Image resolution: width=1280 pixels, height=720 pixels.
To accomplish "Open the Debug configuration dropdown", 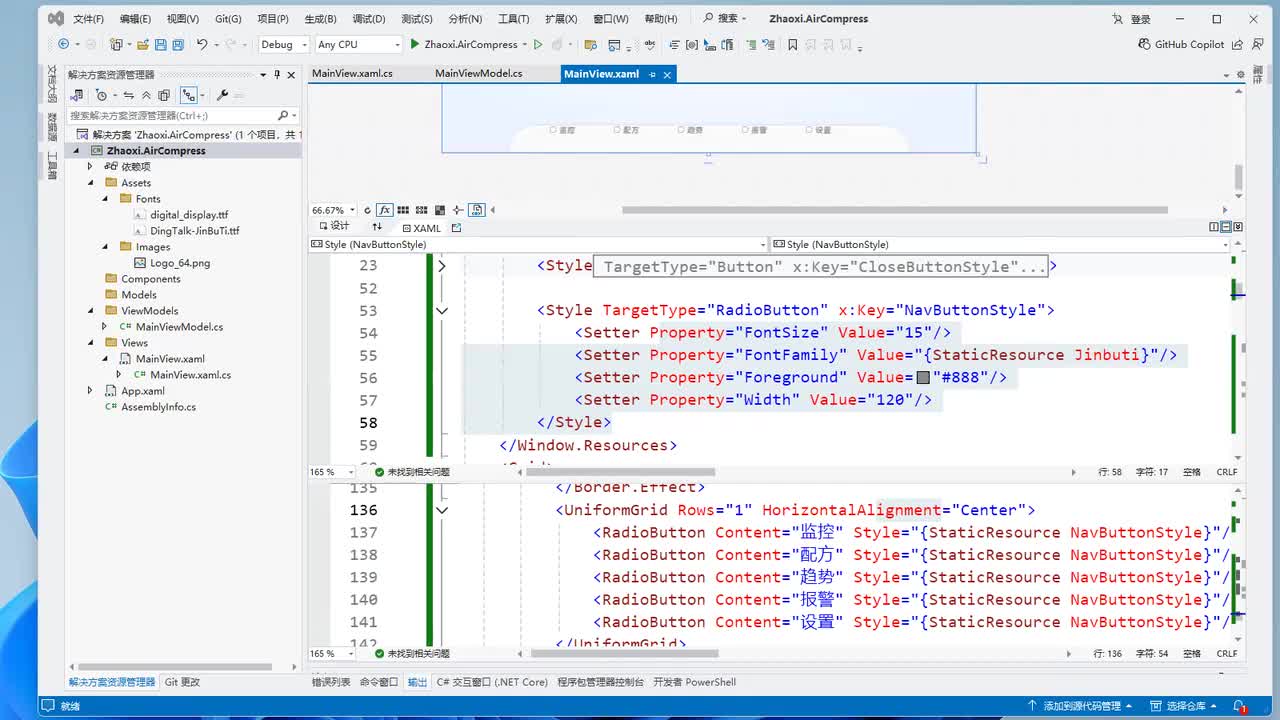I will (284, 44).
